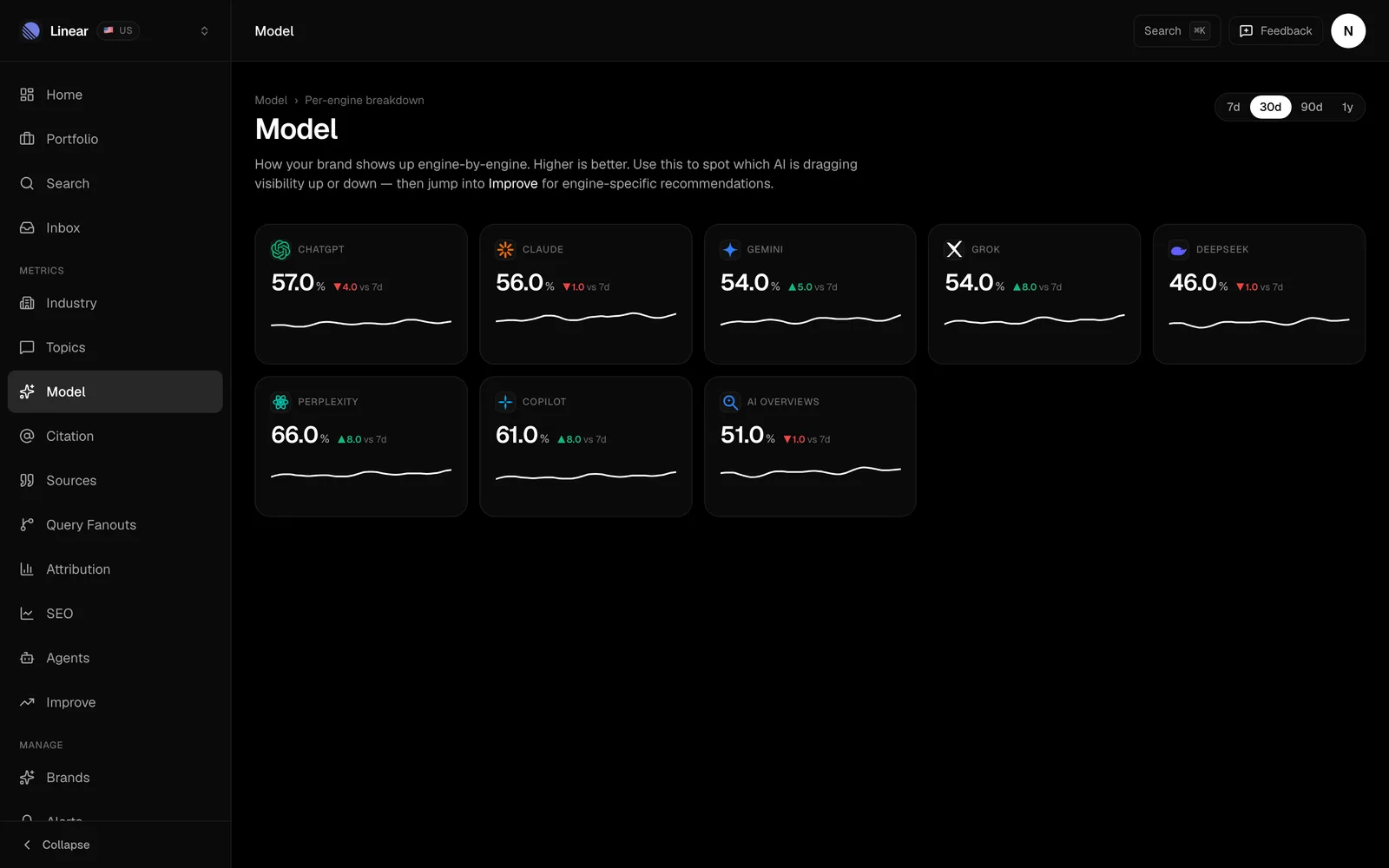Screen dimensions: 1389x868
Task: Click the Search magnifier icon in sidebar
Action: (x=27, y=183)
